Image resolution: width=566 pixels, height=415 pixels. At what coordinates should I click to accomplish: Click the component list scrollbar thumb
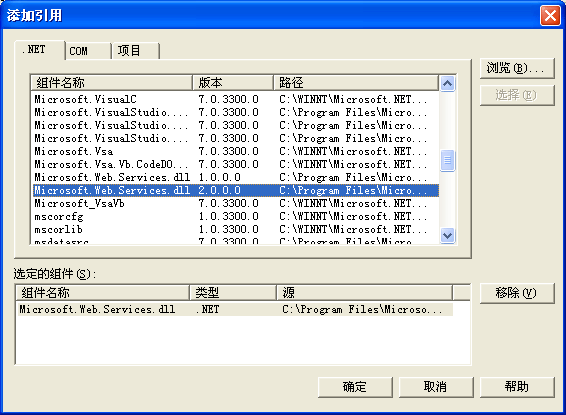tap(448, 160)
